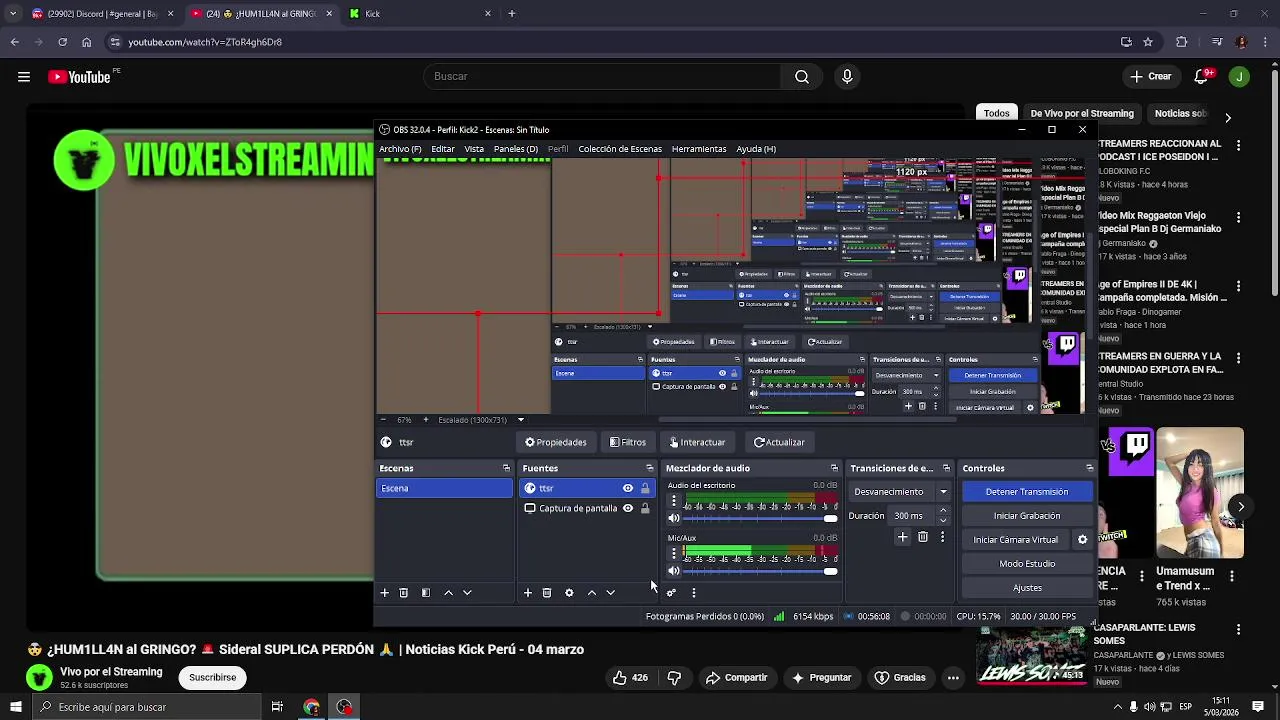Click Iniciar Grabación button
Image resolution: width=1280 pixels, height=720 pixels.
[x=1027, y=516]
